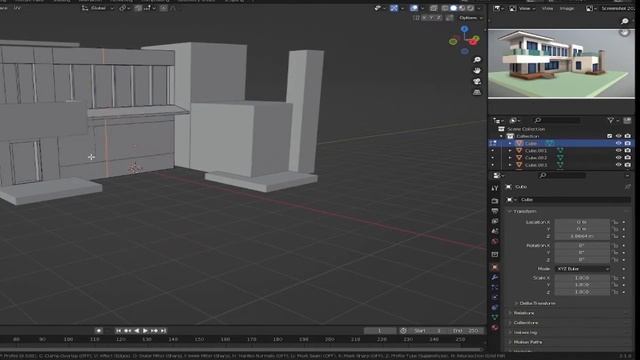Open the Material properties tab icon
Viewport: 640px width, 360px height.
(x=495, y=327)
